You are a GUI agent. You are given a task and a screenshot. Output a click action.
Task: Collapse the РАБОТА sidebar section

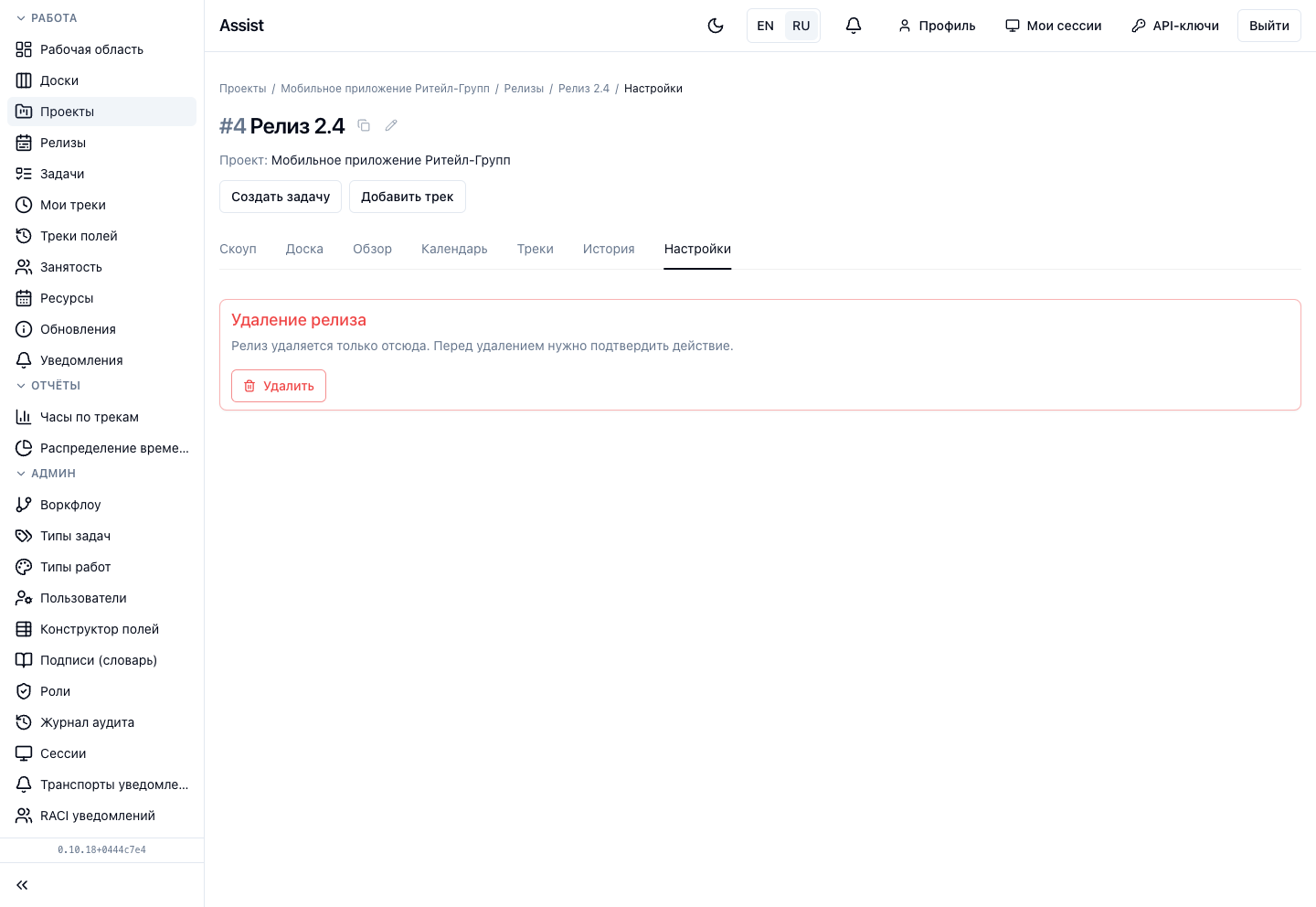tap(47, 18)
